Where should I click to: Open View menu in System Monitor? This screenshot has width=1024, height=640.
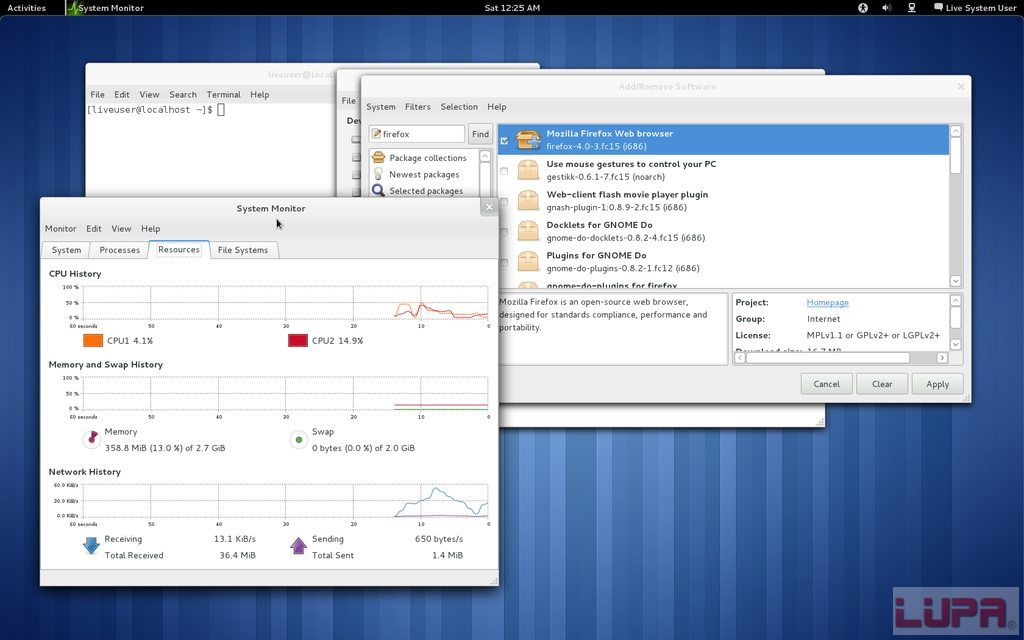coord(121,229)
